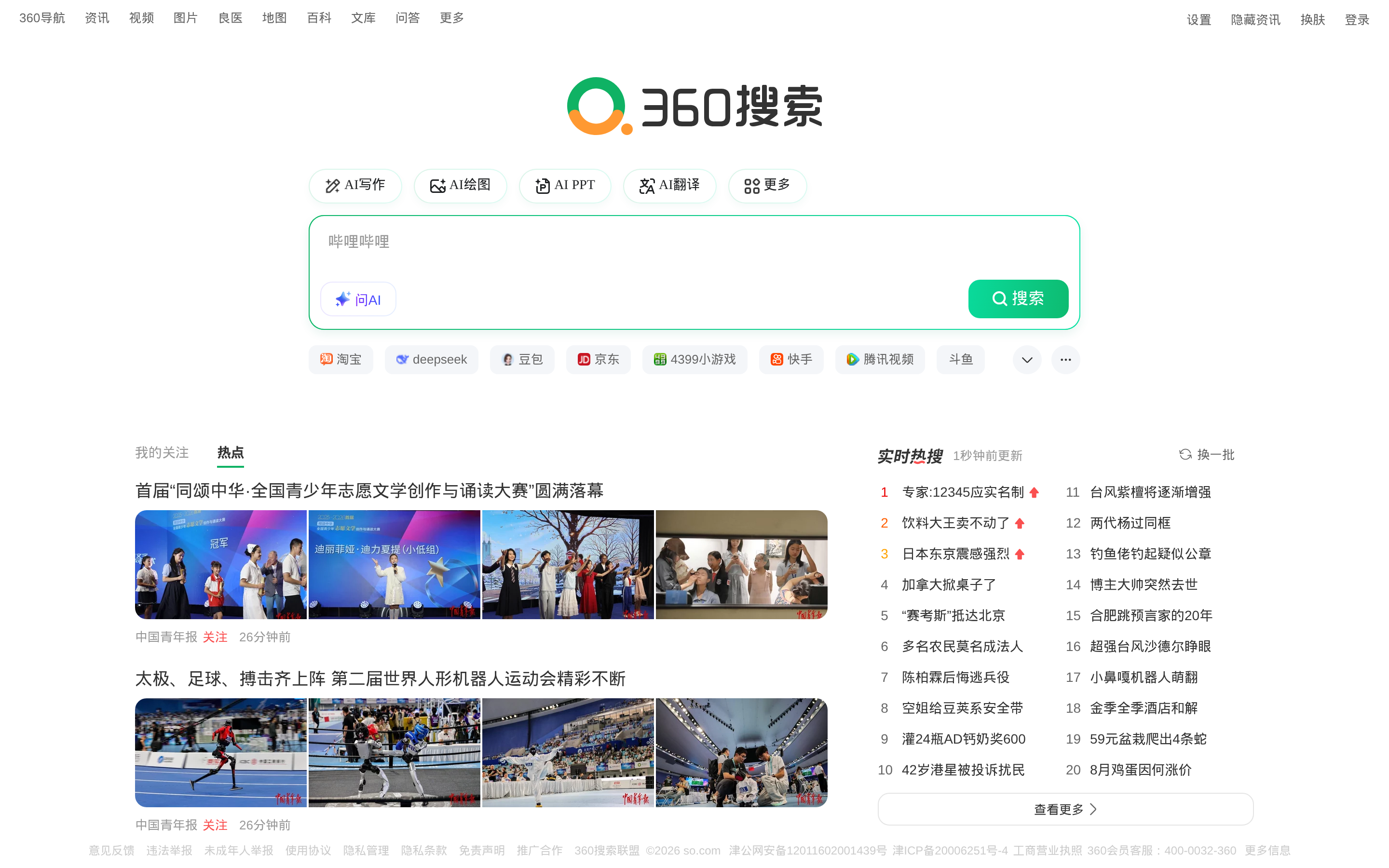Open the 淘宝 shortcut

(341, 359)
